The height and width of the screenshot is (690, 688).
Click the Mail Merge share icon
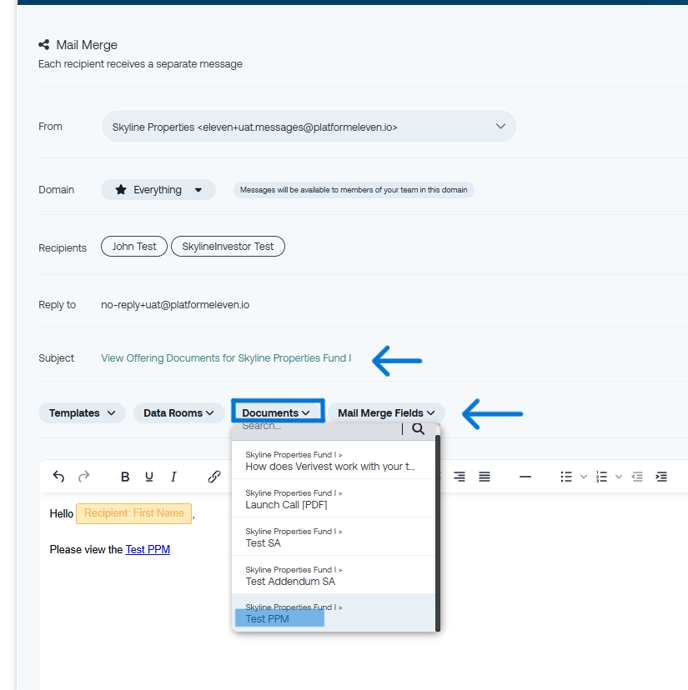[44, 44]
